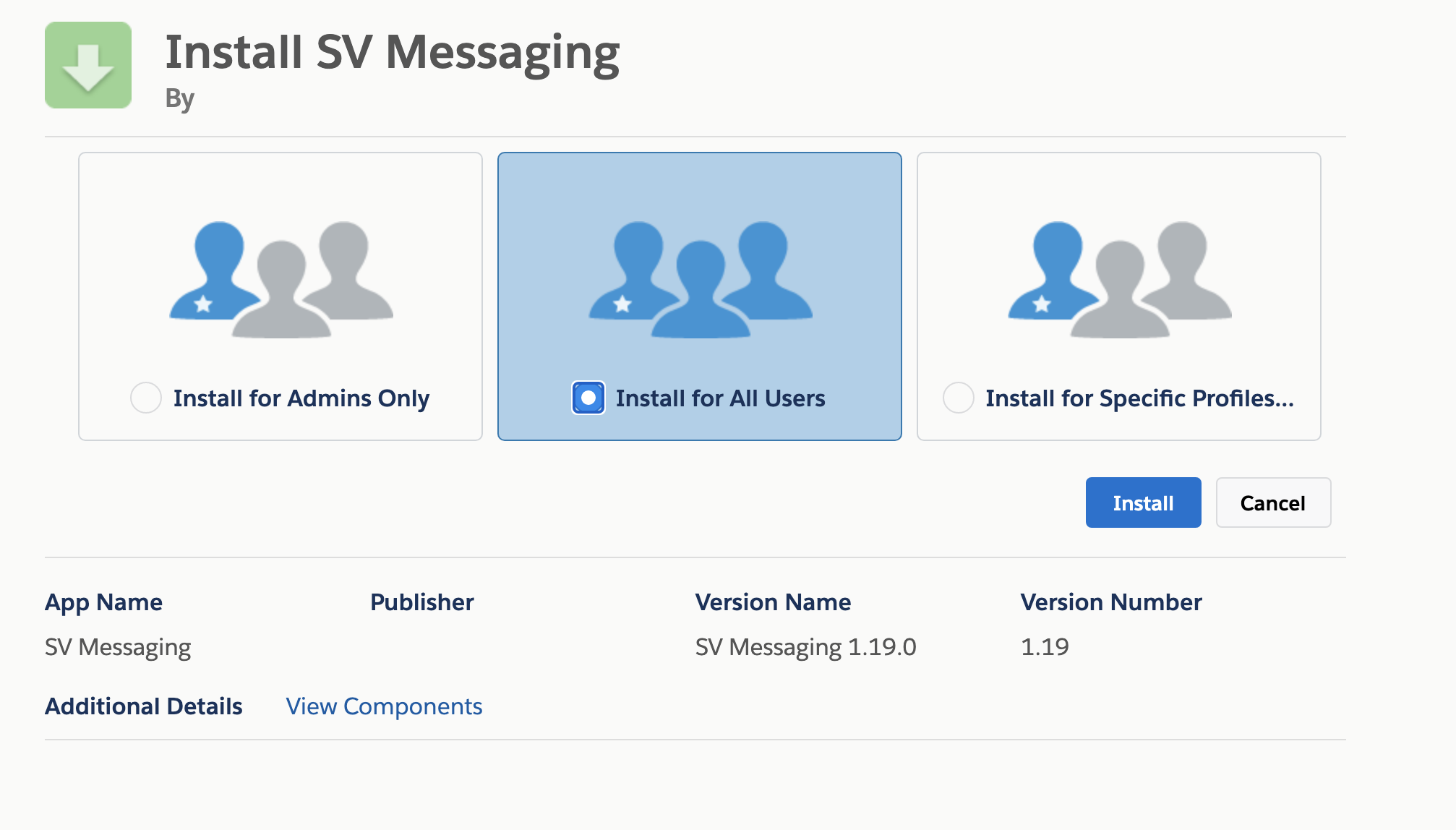Screen dimensions: 1456x830
Task: Click the Additional Details label
Action: click(x=144, y=706)
